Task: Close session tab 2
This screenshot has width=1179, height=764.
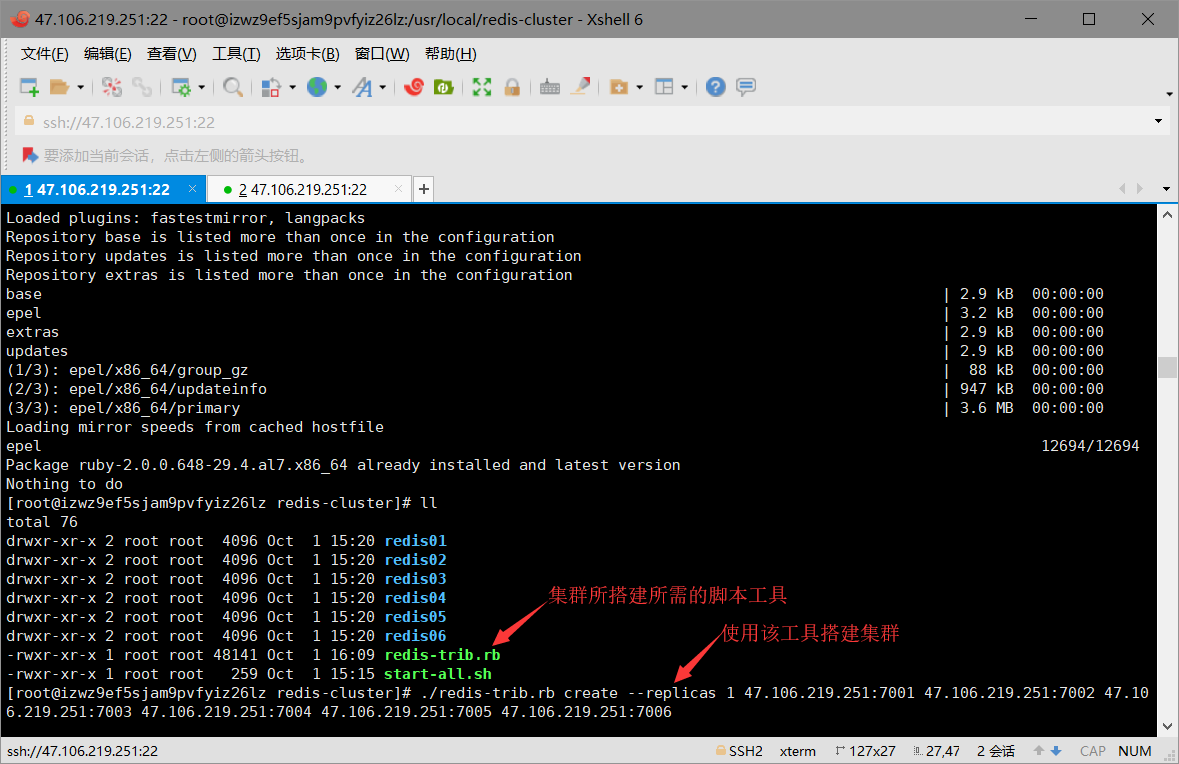Action: 399,189
